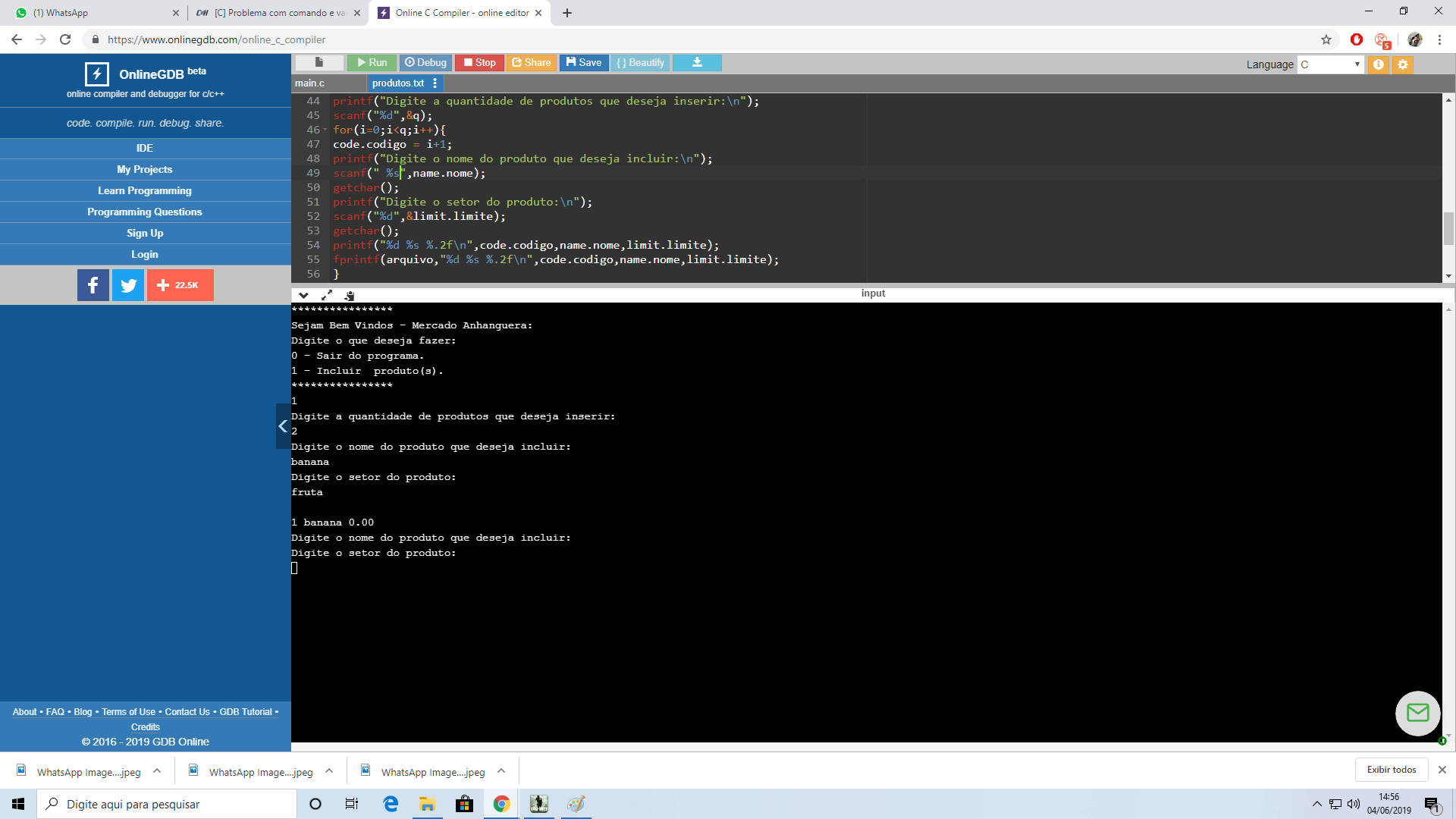This screenshot has width=1456, height=819.
Task: Start the Debug session
Action: tap(425, 62)
